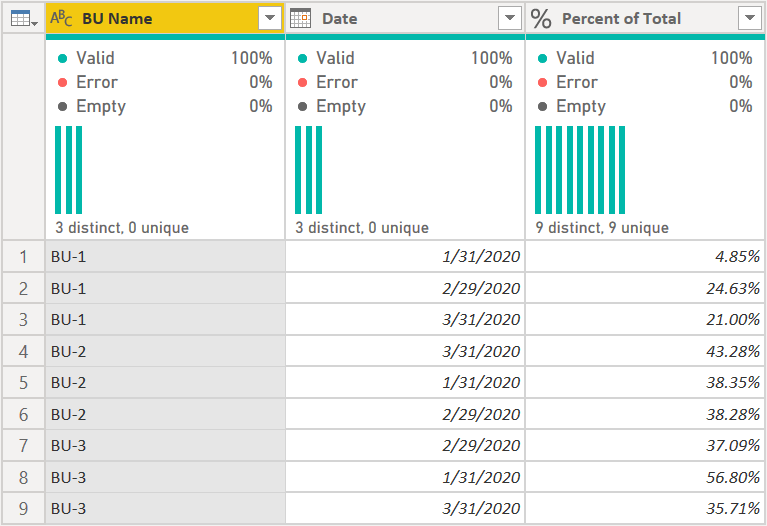
Task: Click BU-3 cell in row 8
Action: click(x=165, y=477)
